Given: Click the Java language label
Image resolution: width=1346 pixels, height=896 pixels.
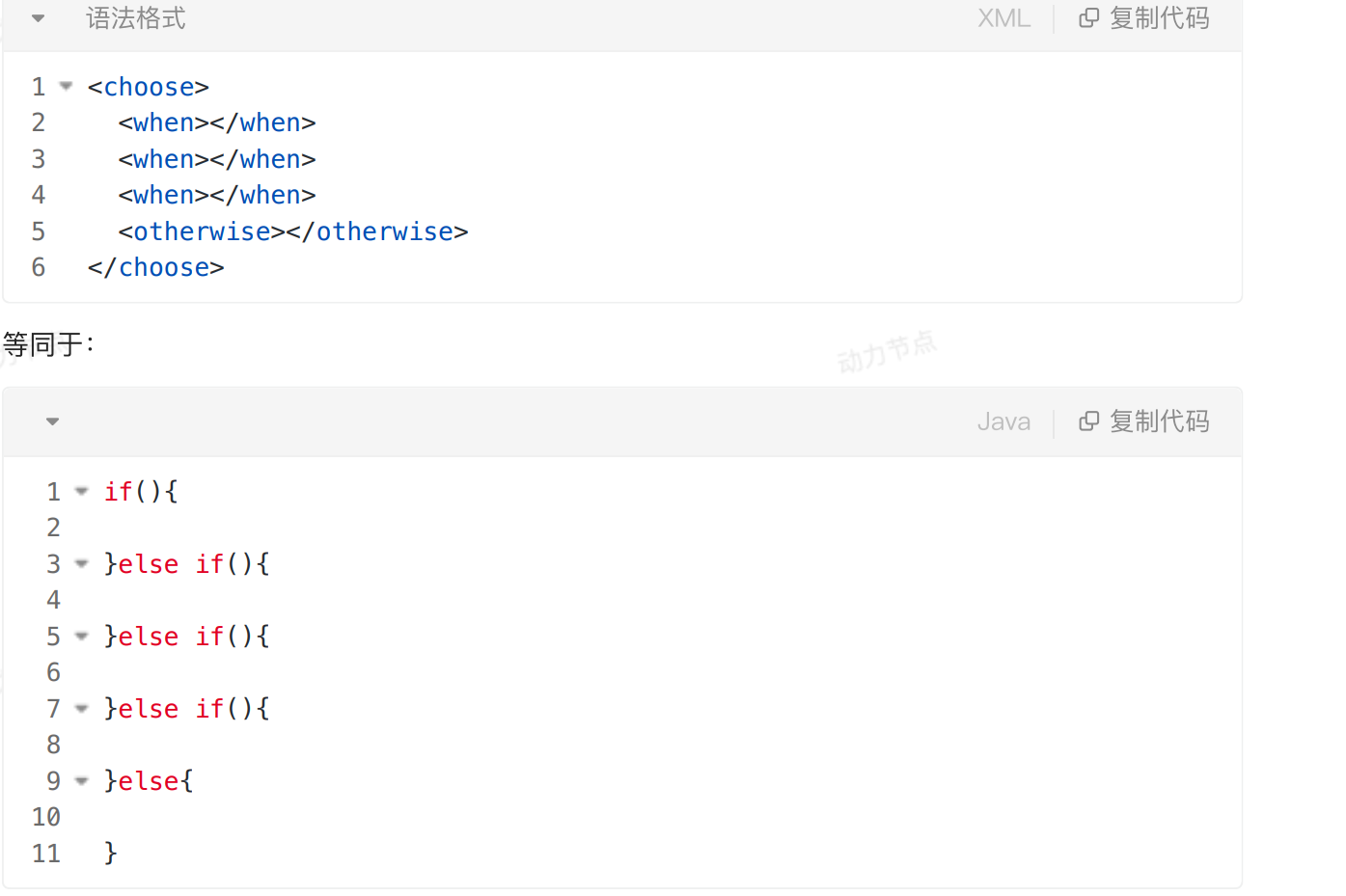Looking at the screenshot, I should point(1003,421).
